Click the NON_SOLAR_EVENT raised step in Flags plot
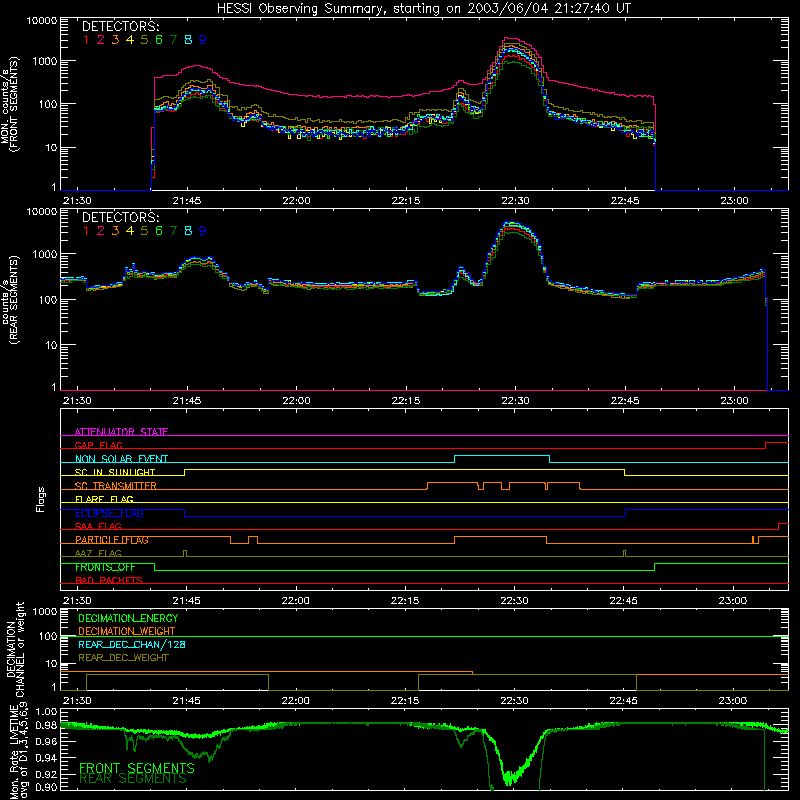800x800 pixels. [502, 456]
